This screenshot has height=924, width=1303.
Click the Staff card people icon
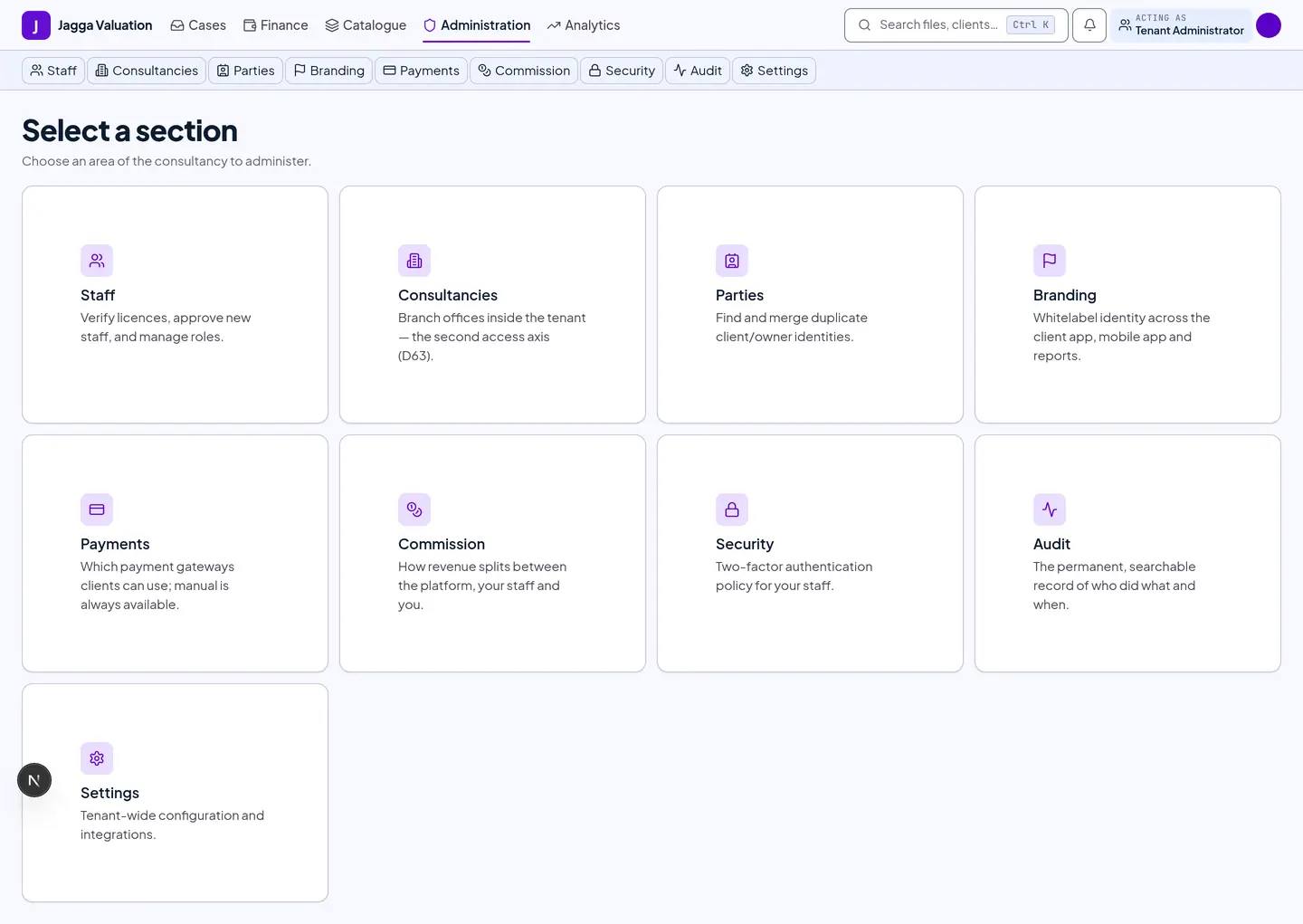[97, 261]
